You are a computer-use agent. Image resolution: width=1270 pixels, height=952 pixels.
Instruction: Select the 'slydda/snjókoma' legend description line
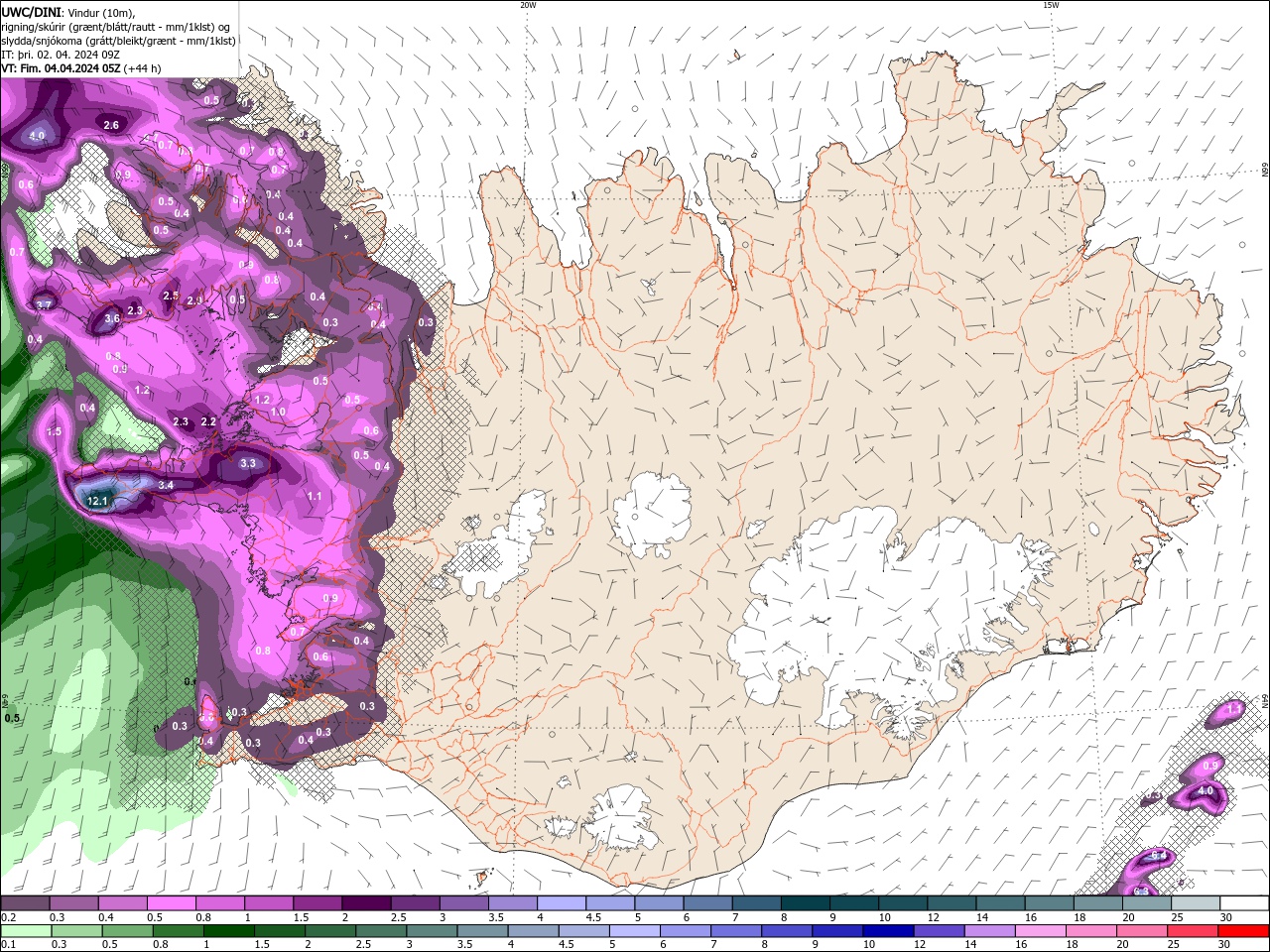(x=118, y=41)
